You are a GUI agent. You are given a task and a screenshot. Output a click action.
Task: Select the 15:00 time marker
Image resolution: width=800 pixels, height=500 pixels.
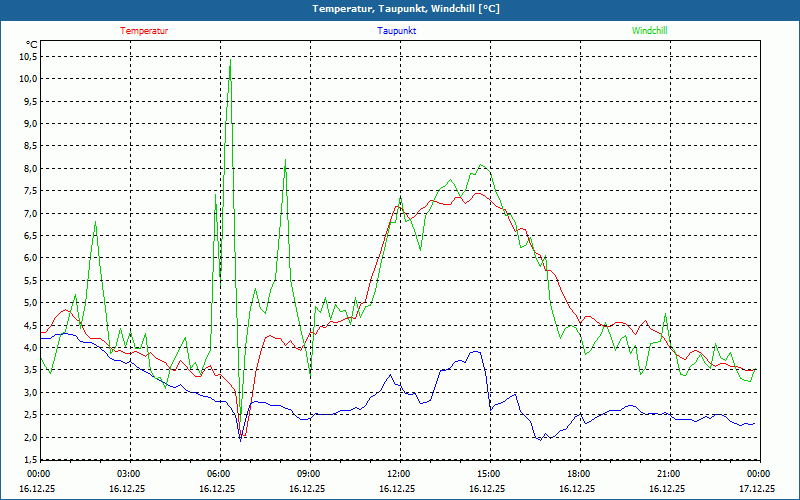pos(489,474)
